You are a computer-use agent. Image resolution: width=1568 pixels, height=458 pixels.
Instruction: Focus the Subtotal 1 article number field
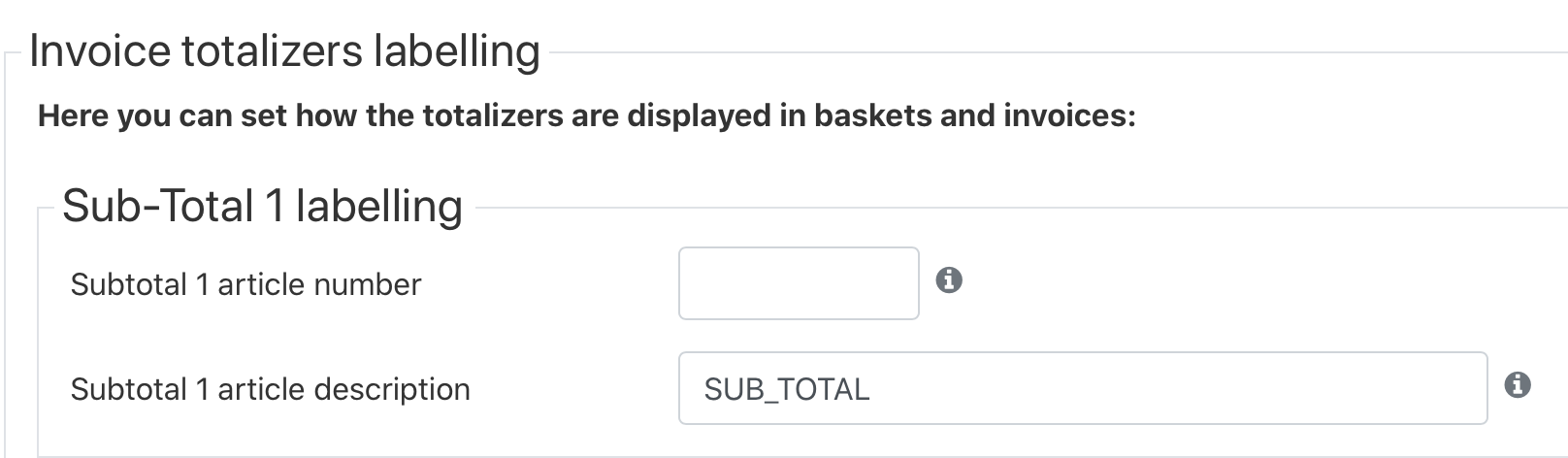coord(799,283)
